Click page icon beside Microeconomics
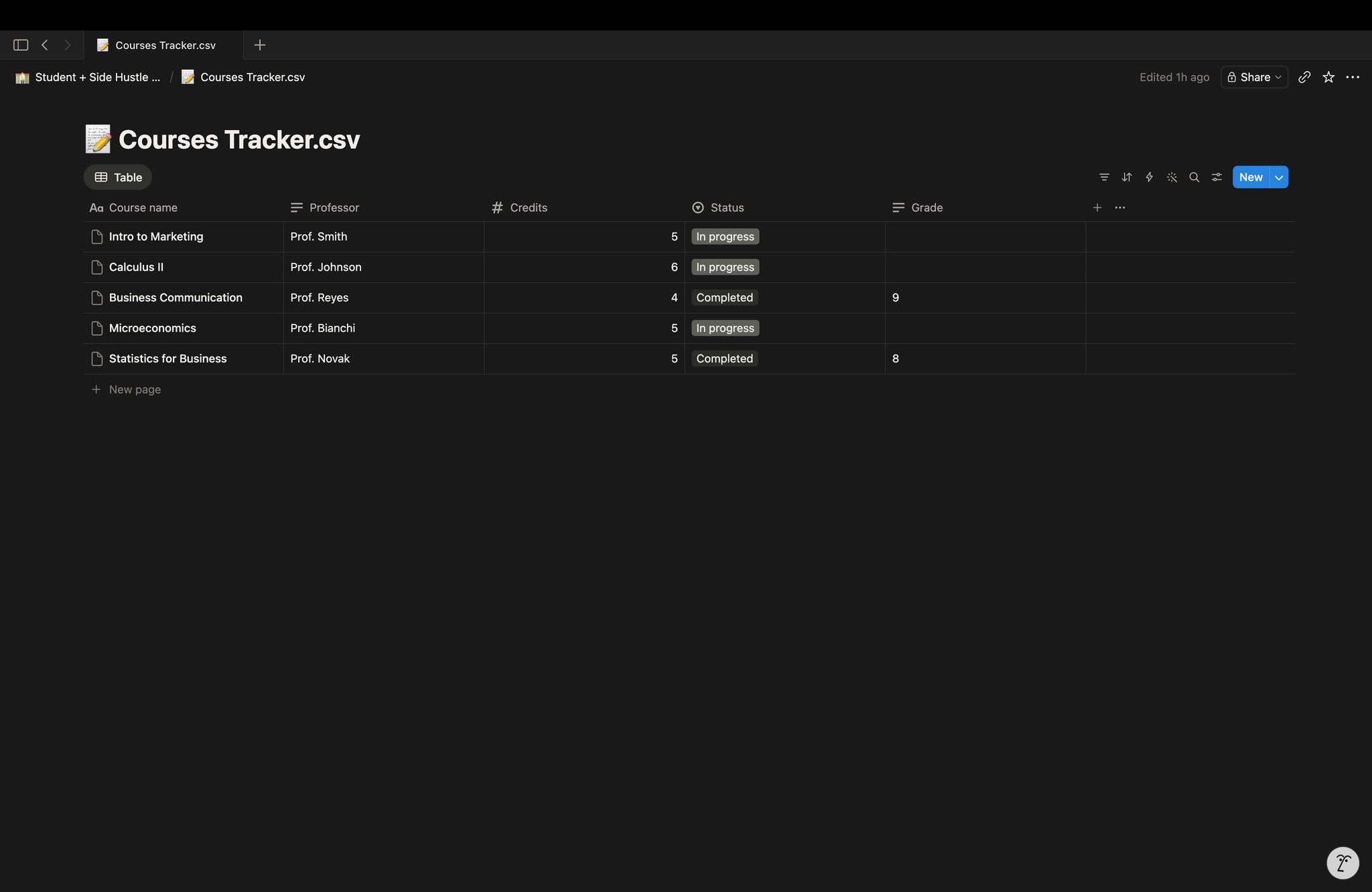 click(97, 328)
